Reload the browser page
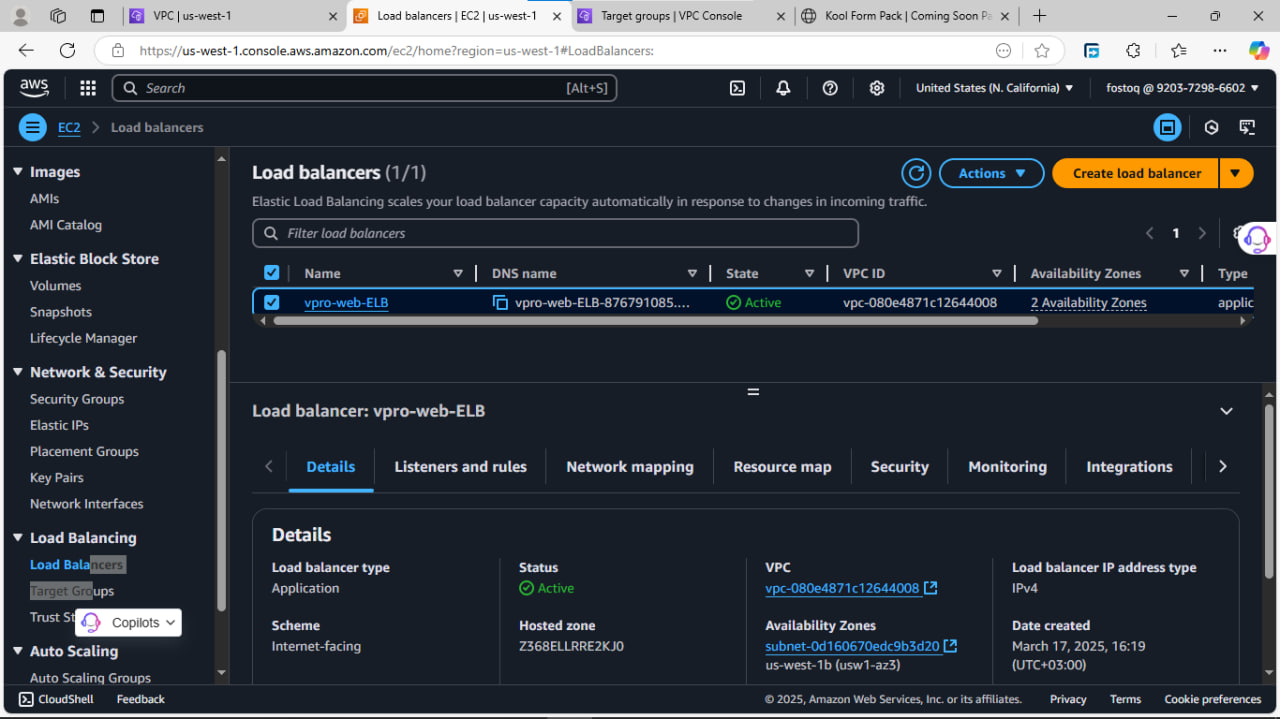 pyautogui.click(x=67, y=50)
